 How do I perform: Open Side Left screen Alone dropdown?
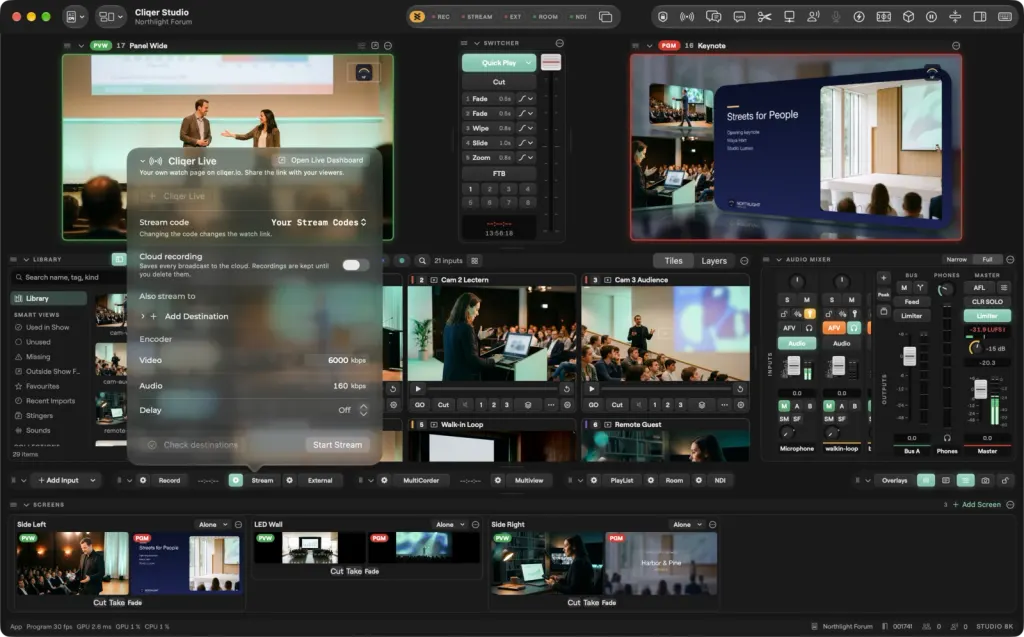pyautogui.click(x=214, y=525)
